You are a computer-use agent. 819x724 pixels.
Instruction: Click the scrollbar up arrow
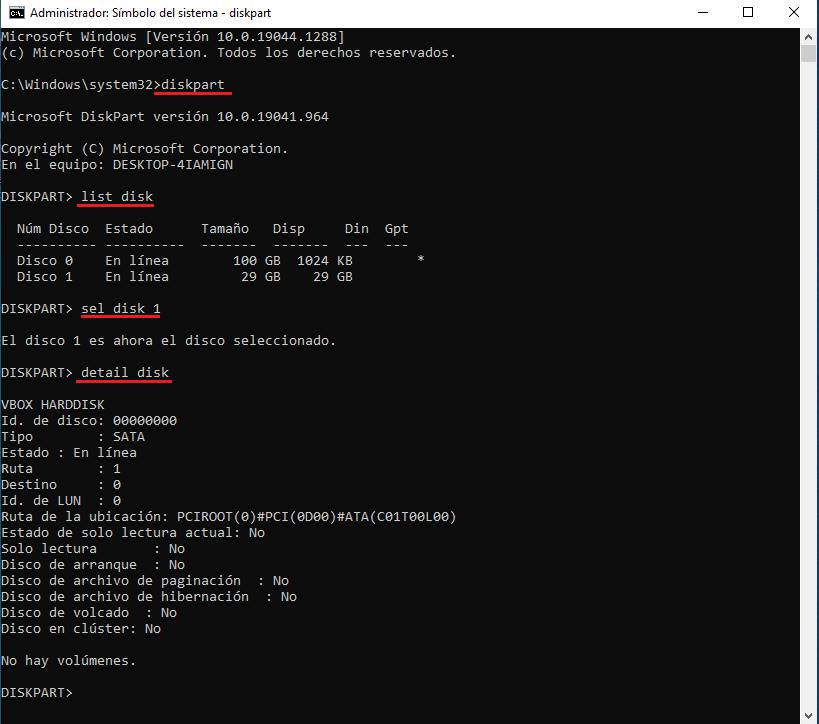pyautogui.click(x=809, y=37)
